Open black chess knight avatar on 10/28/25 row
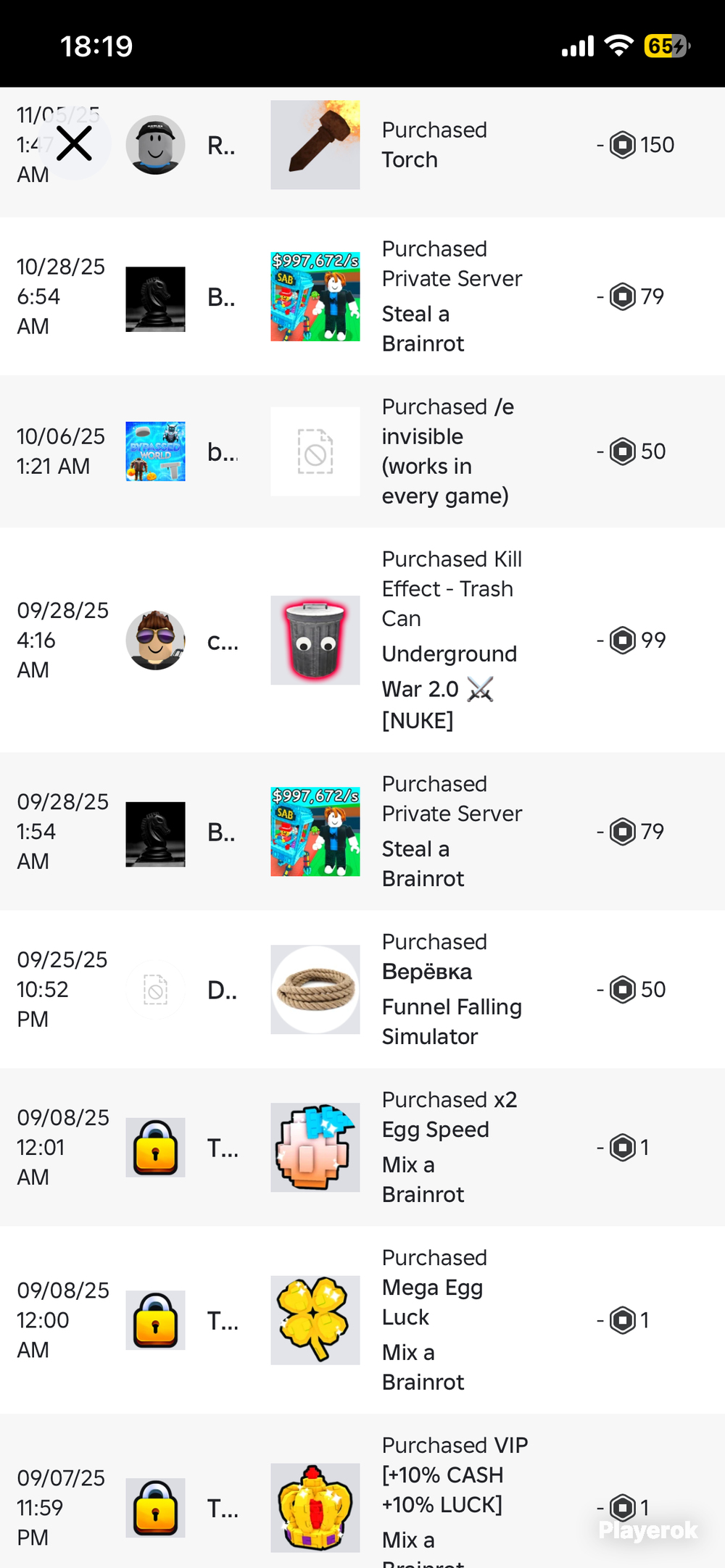This screenshot has width=725, height=1568. (x=155, y=299)
